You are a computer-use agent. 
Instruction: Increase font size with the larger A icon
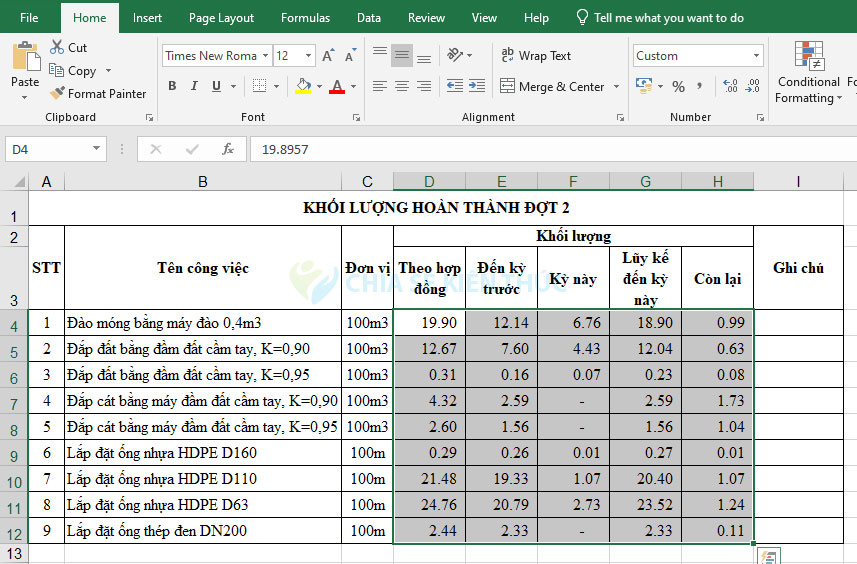coord(328,56)
